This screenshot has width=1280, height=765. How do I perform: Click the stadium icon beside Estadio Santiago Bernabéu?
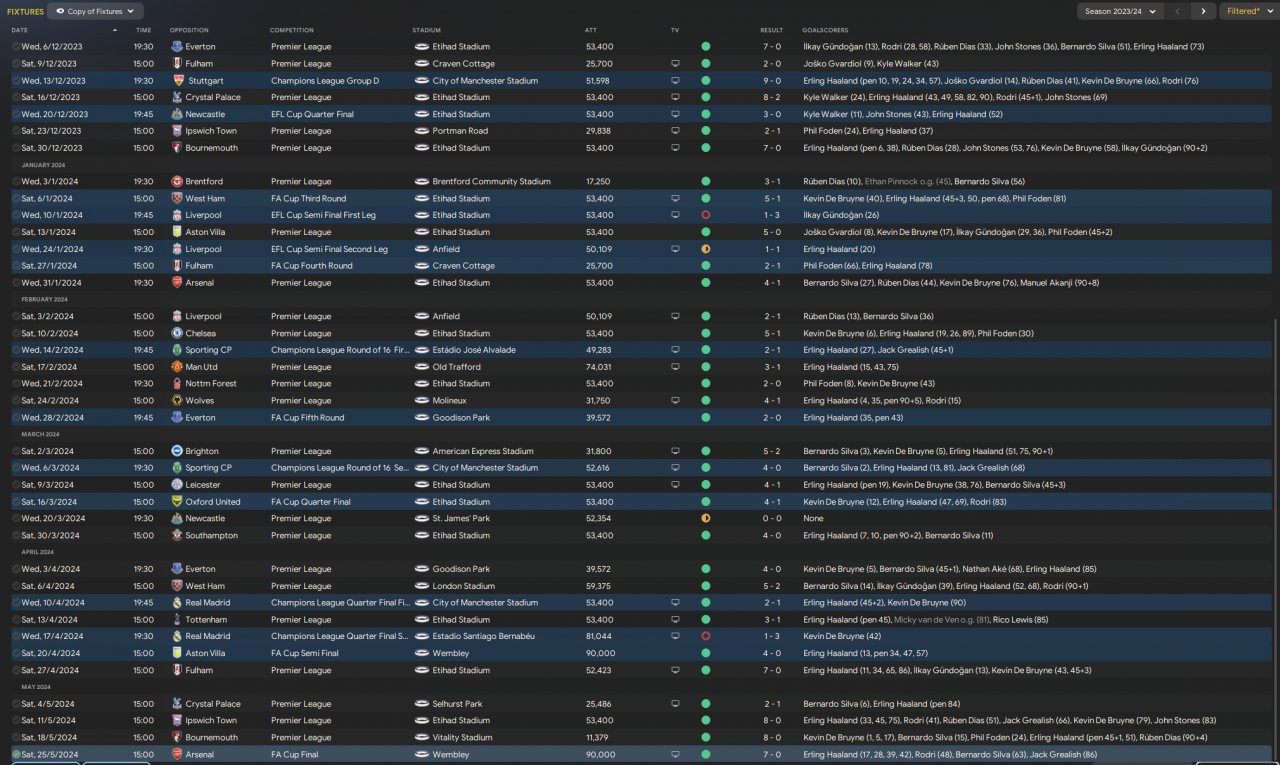421,636
